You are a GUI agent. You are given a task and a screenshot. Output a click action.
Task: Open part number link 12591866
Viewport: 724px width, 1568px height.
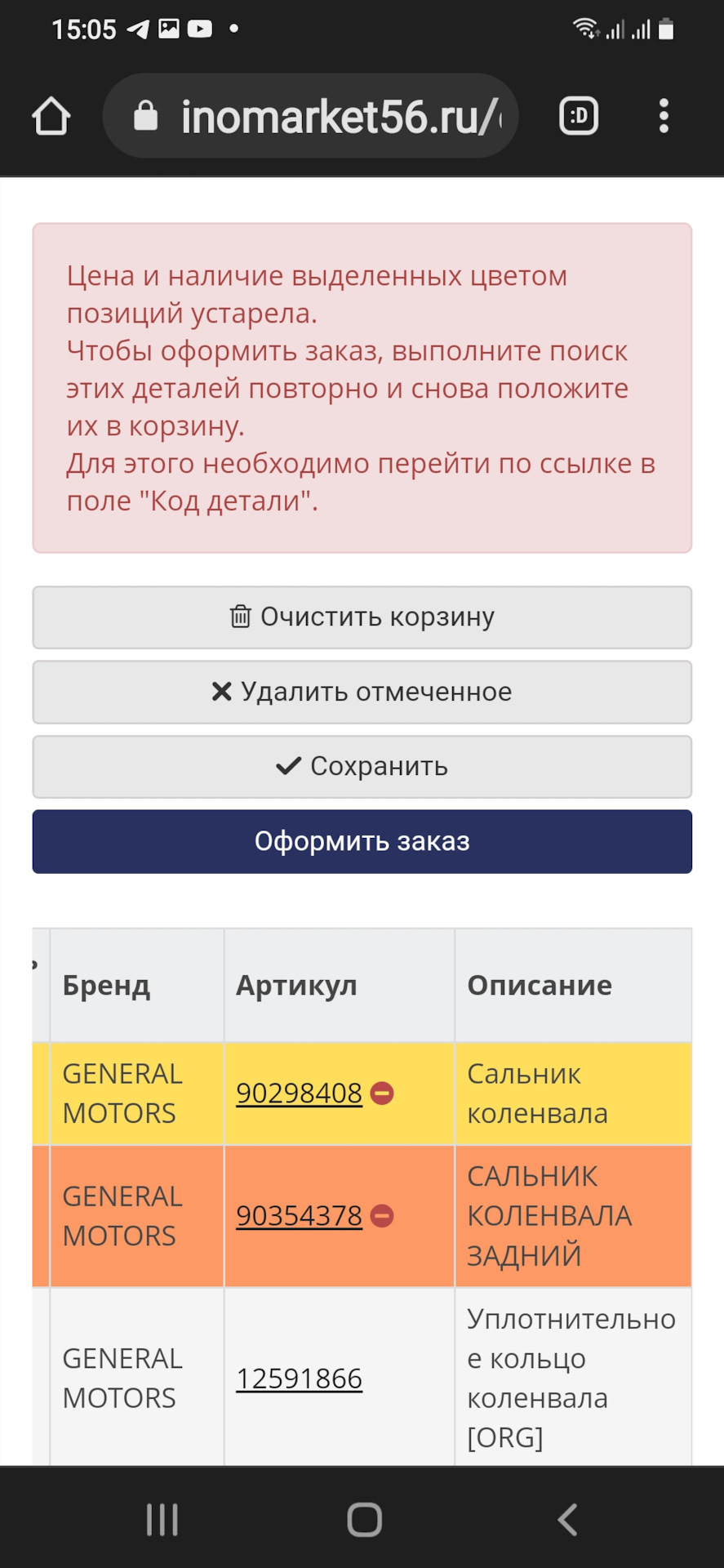tap(299, 1378)
